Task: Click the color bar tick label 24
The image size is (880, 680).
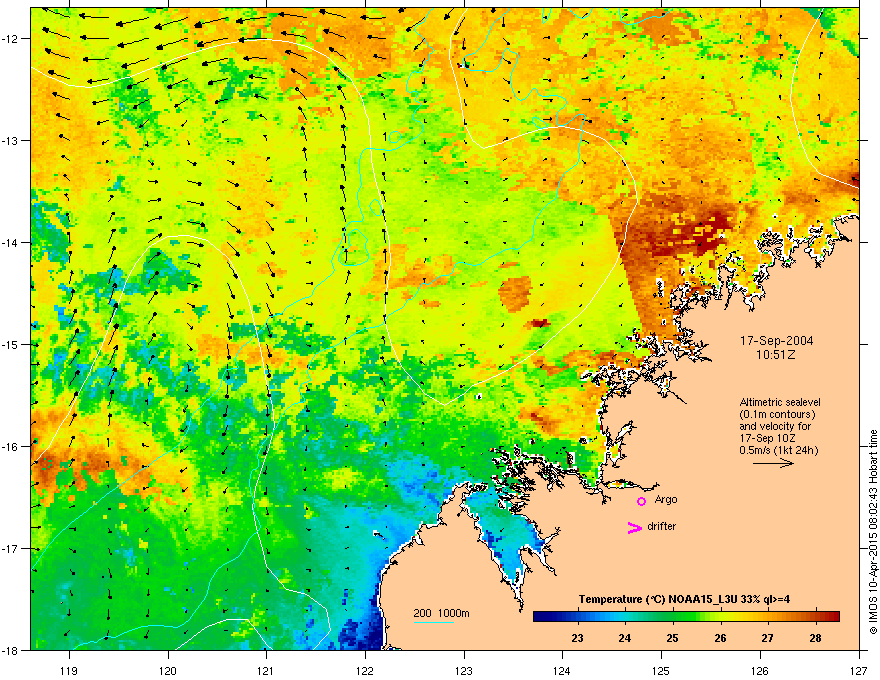Action: coord(625,638)
